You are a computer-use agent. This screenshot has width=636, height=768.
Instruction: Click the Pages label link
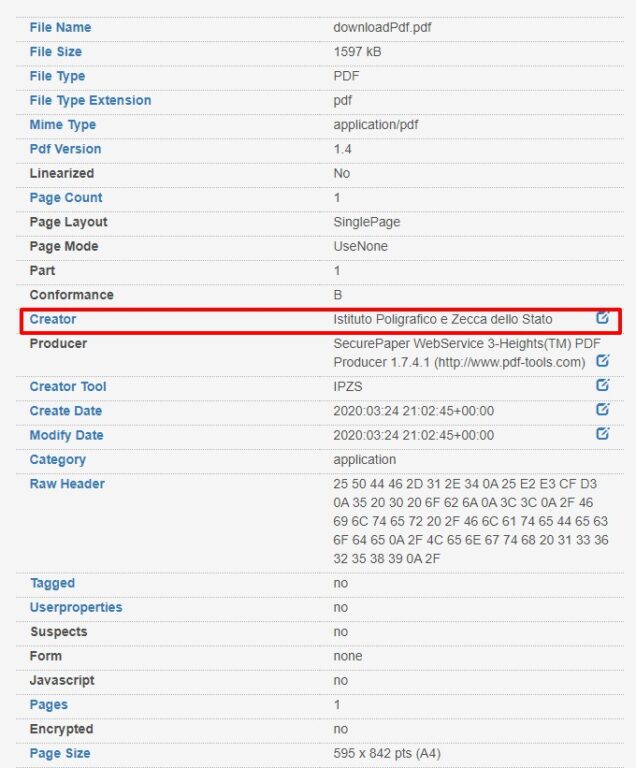tap(49, 705)
